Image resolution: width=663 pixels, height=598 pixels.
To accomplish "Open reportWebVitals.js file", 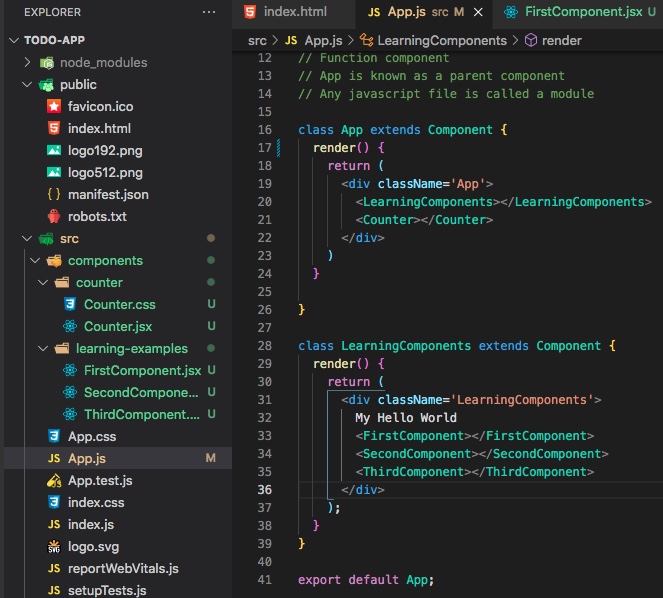I will pos(123,568).
